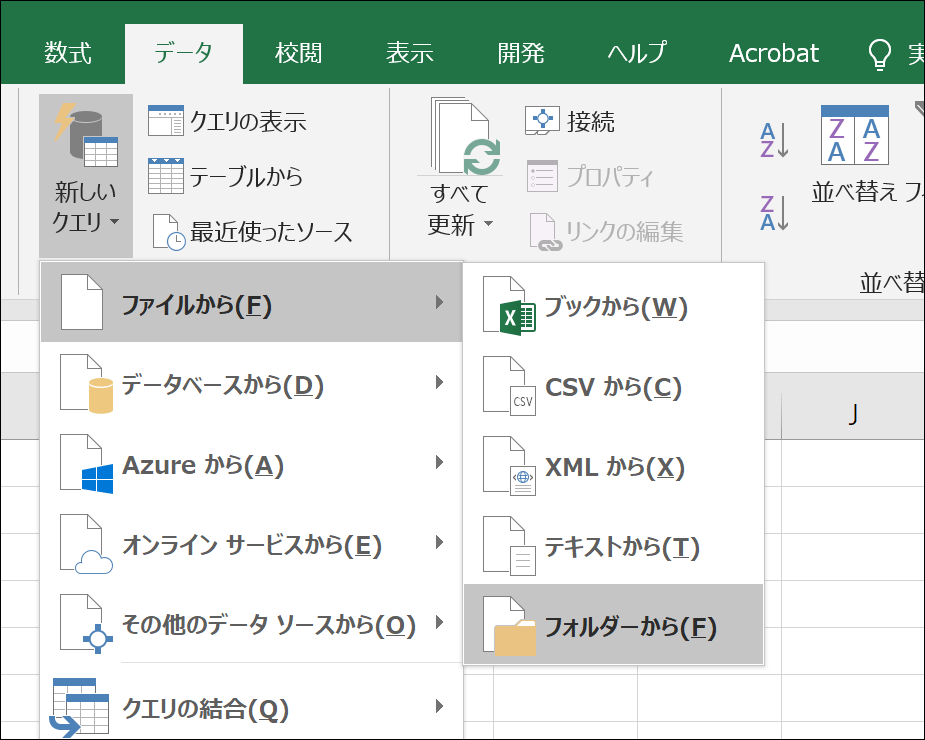Expand the ファイルから submenu arrow

(x=439, y=302)
